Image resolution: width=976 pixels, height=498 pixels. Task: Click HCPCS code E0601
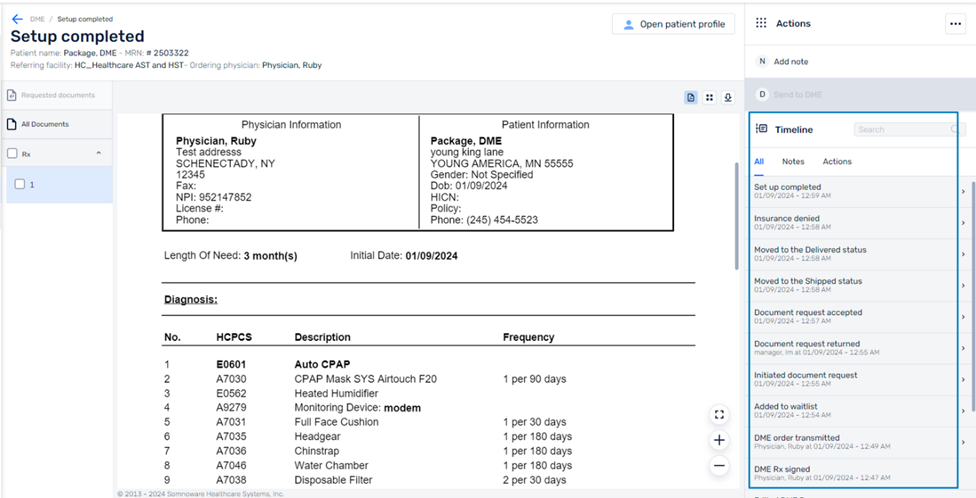click(x=232, y=364)
